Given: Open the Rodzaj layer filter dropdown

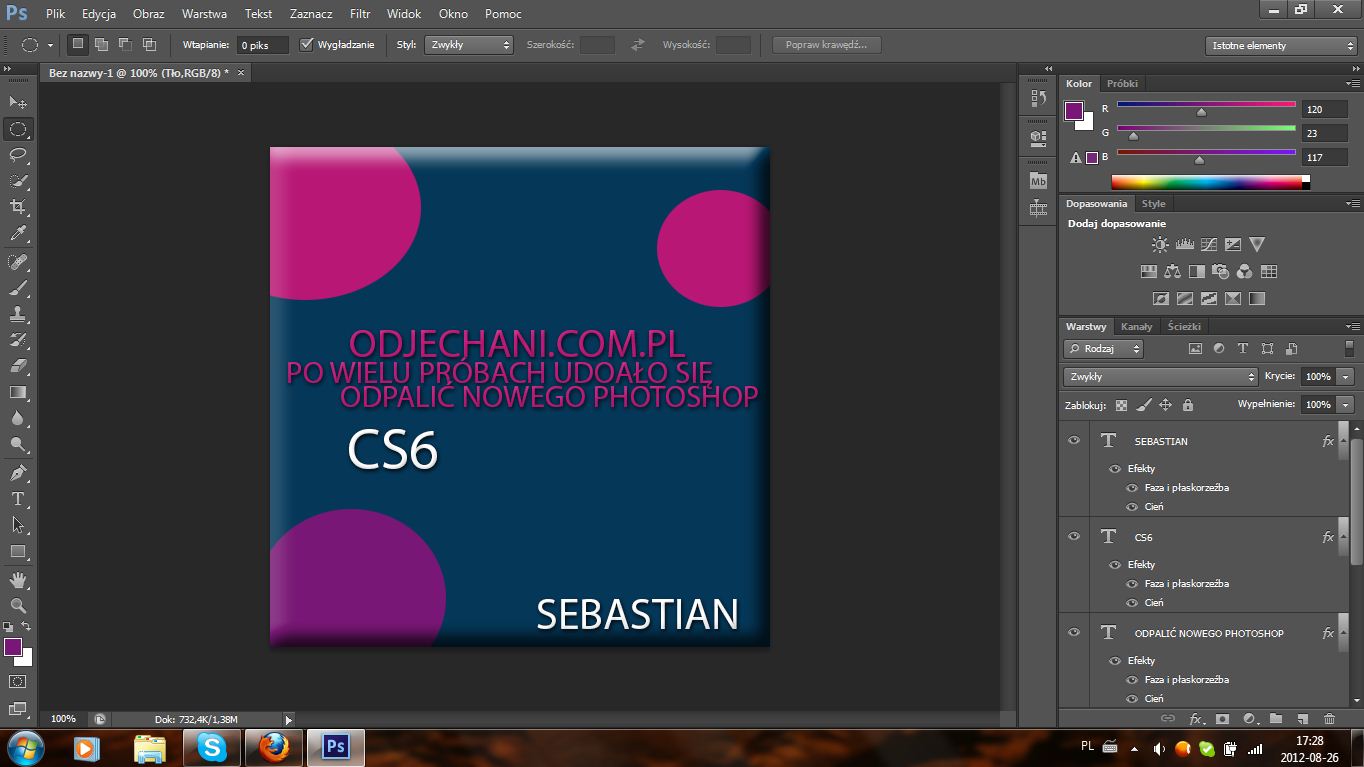Looking at the screenshot, I should (1103, 348).
